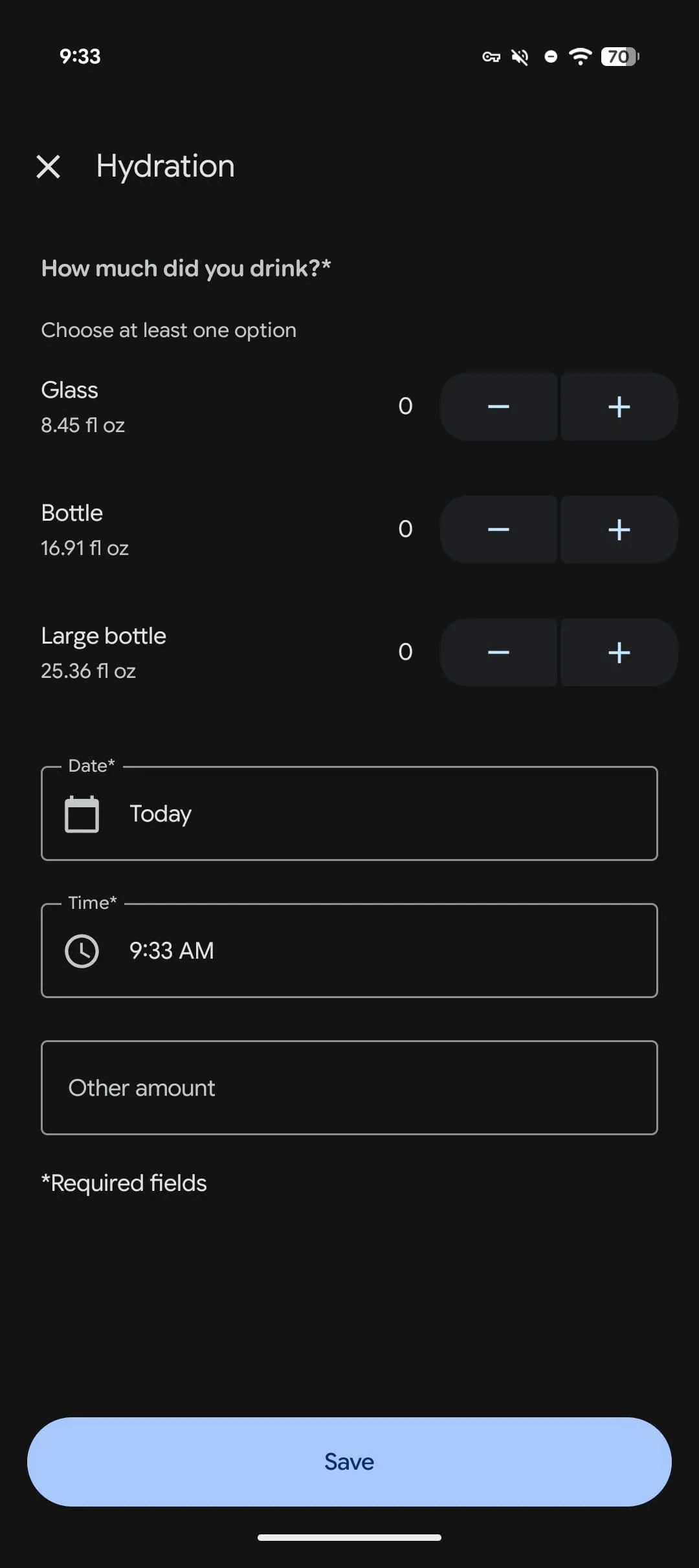The width and height of the screenshot is (699, 1568).
Task: Tap minus for Large bottle
Action: click(x=498, y=653)
